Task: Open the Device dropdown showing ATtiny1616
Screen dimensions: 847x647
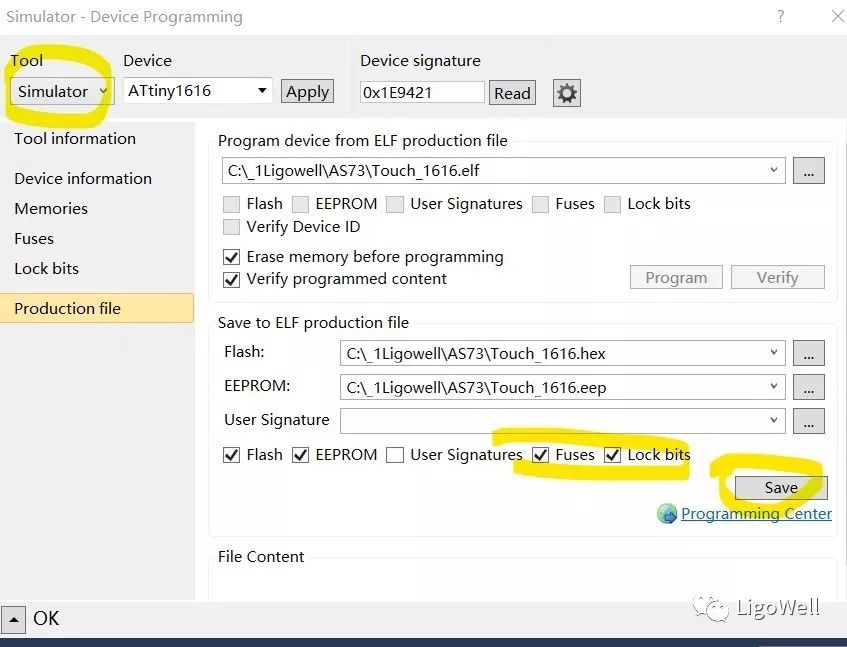Action: point(197,90)
